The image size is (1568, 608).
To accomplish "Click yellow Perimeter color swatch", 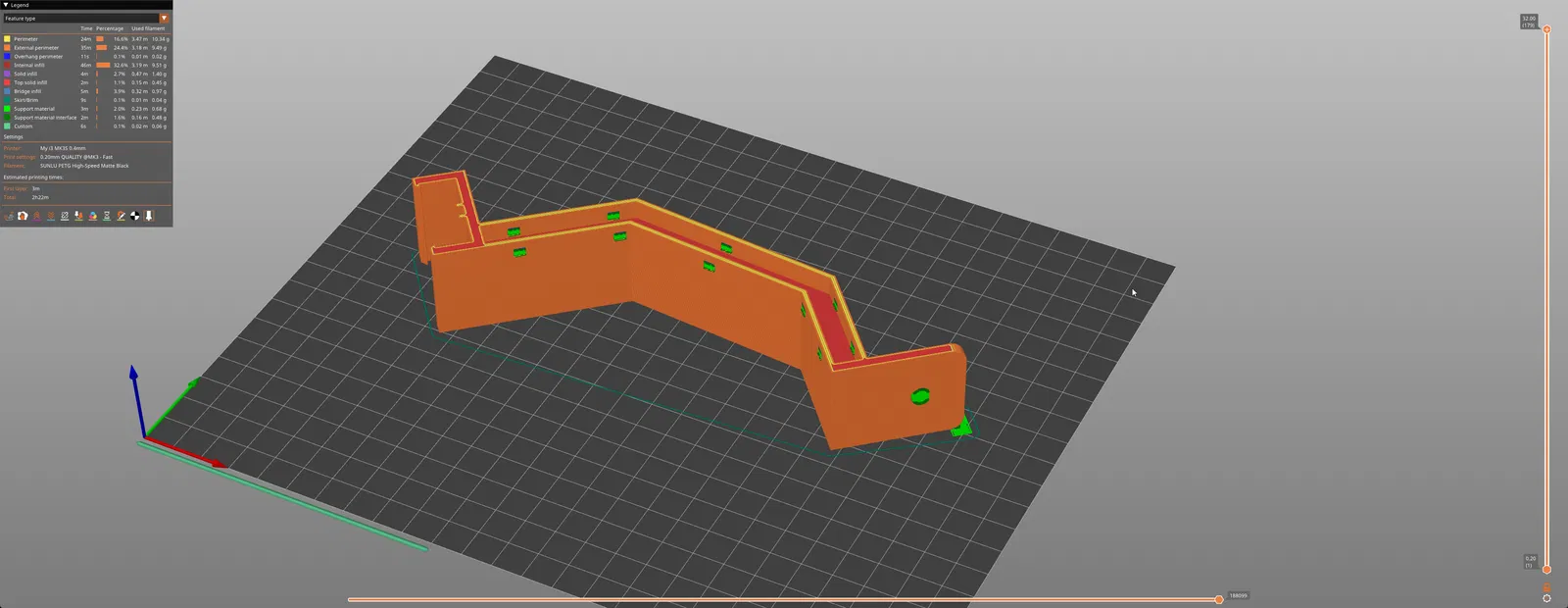I will (7, 39).
